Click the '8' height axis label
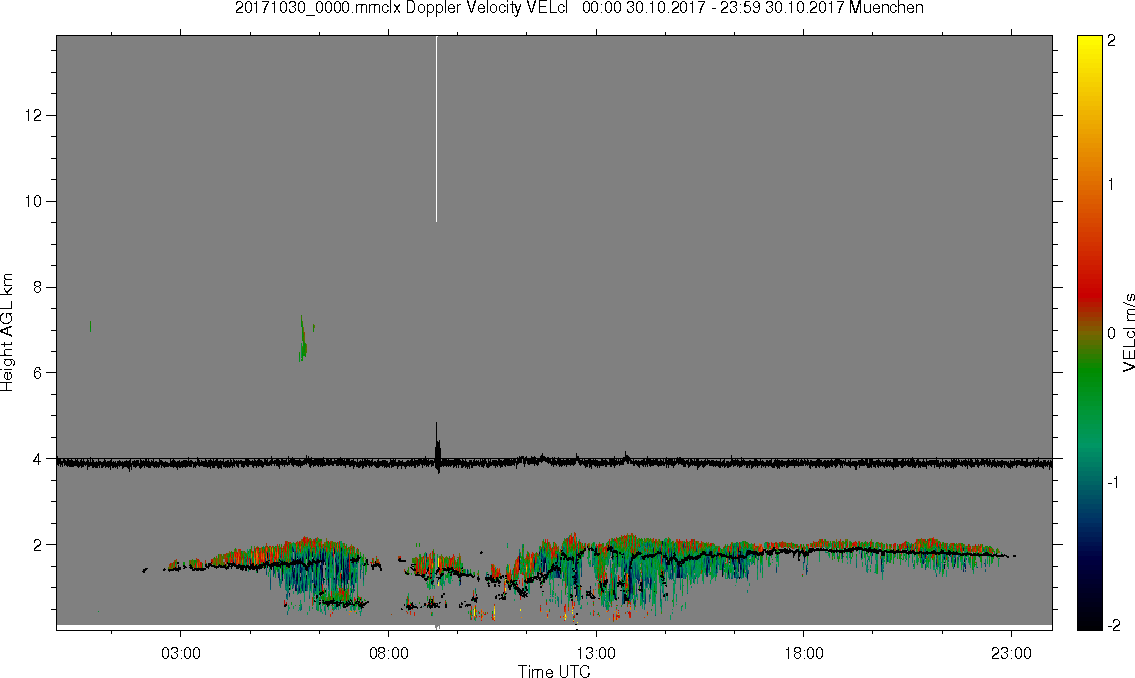 pyautogui.click(x=38, y=287)
